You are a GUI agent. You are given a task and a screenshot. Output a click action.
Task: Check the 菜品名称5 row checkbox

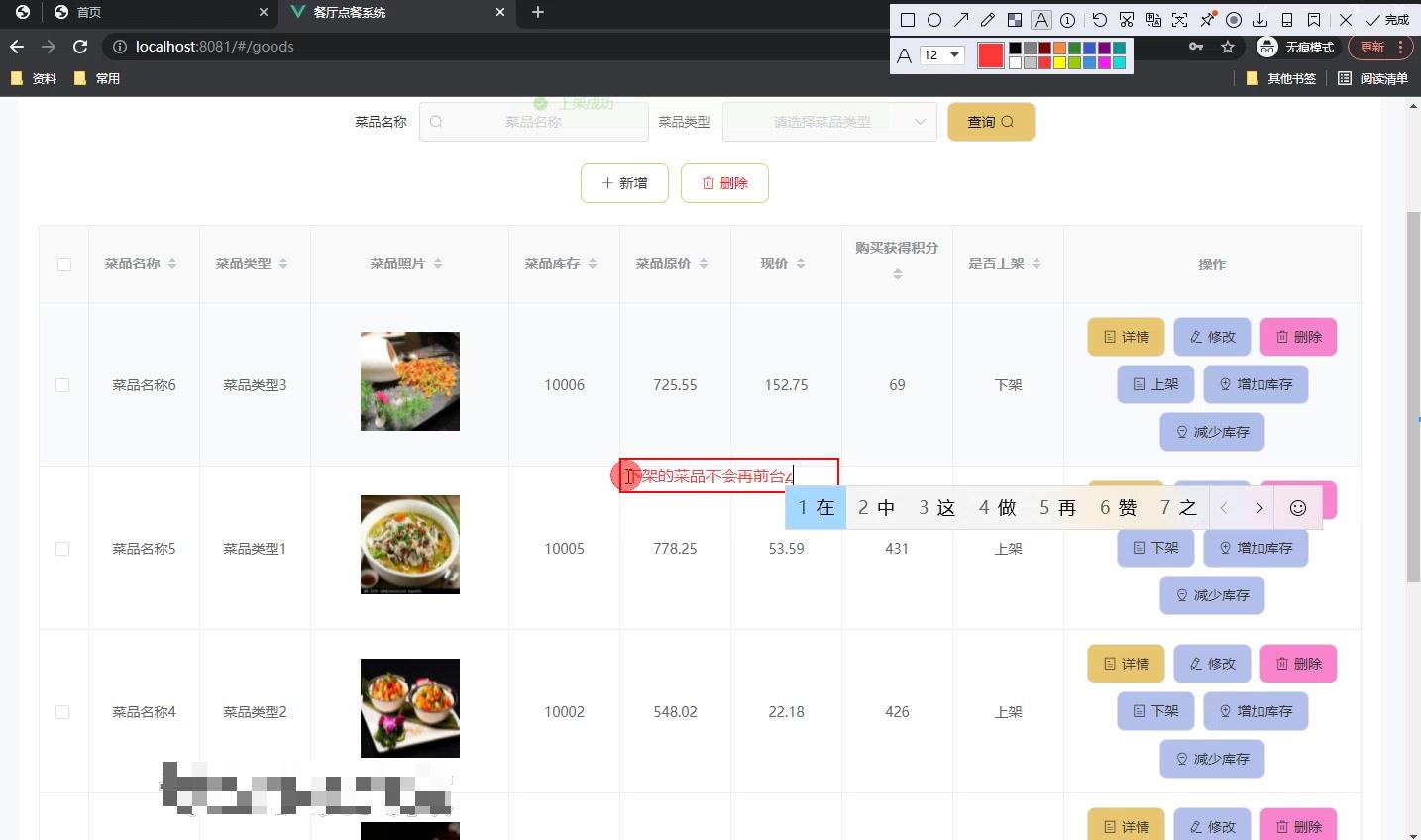[62, 549]
